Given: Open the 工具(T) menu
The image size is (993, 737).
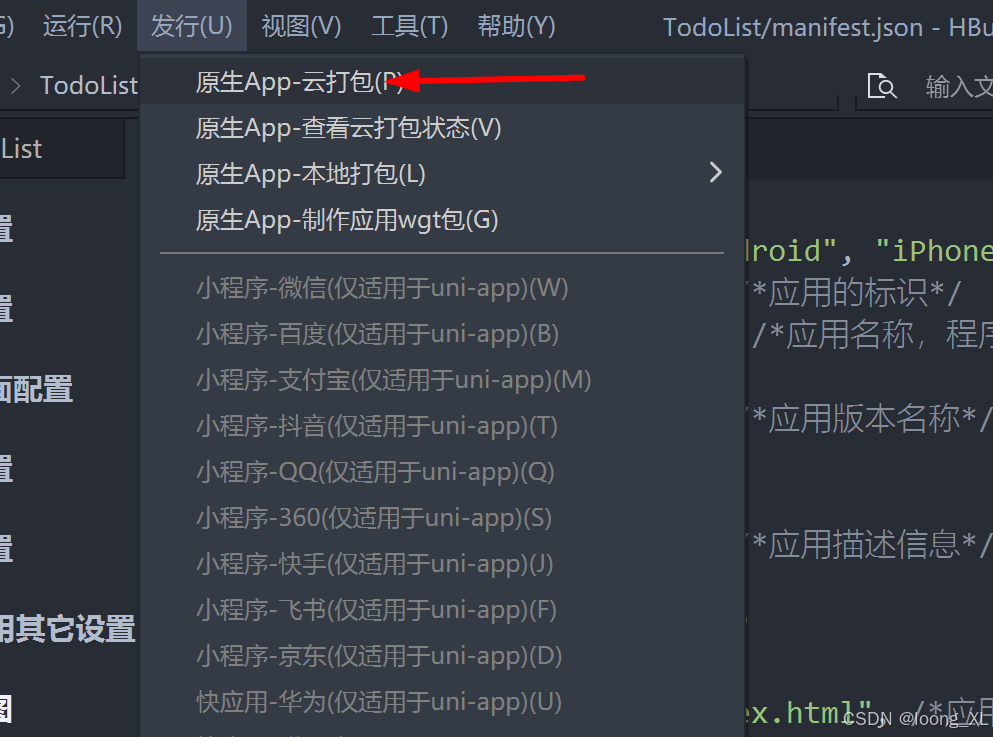Looking at the screenshot, I should tap(410, 27).
